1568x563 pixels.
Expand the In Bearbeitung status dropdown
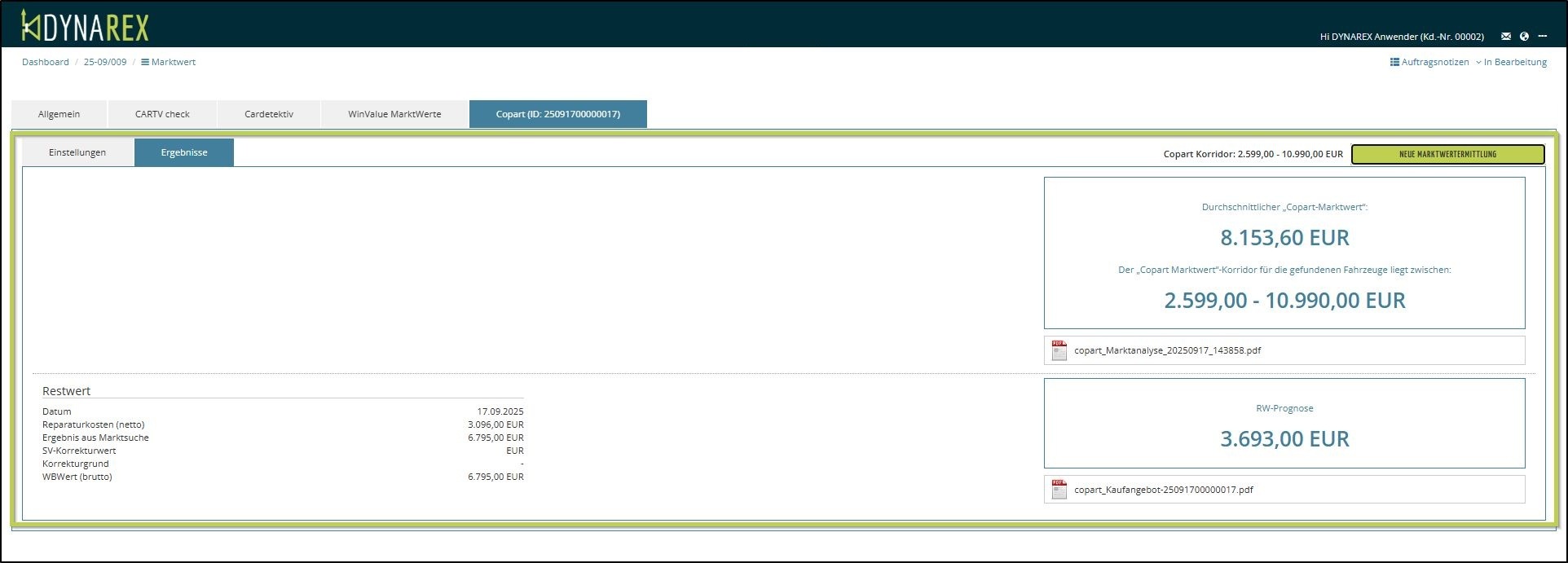(x=1511, y=62)
